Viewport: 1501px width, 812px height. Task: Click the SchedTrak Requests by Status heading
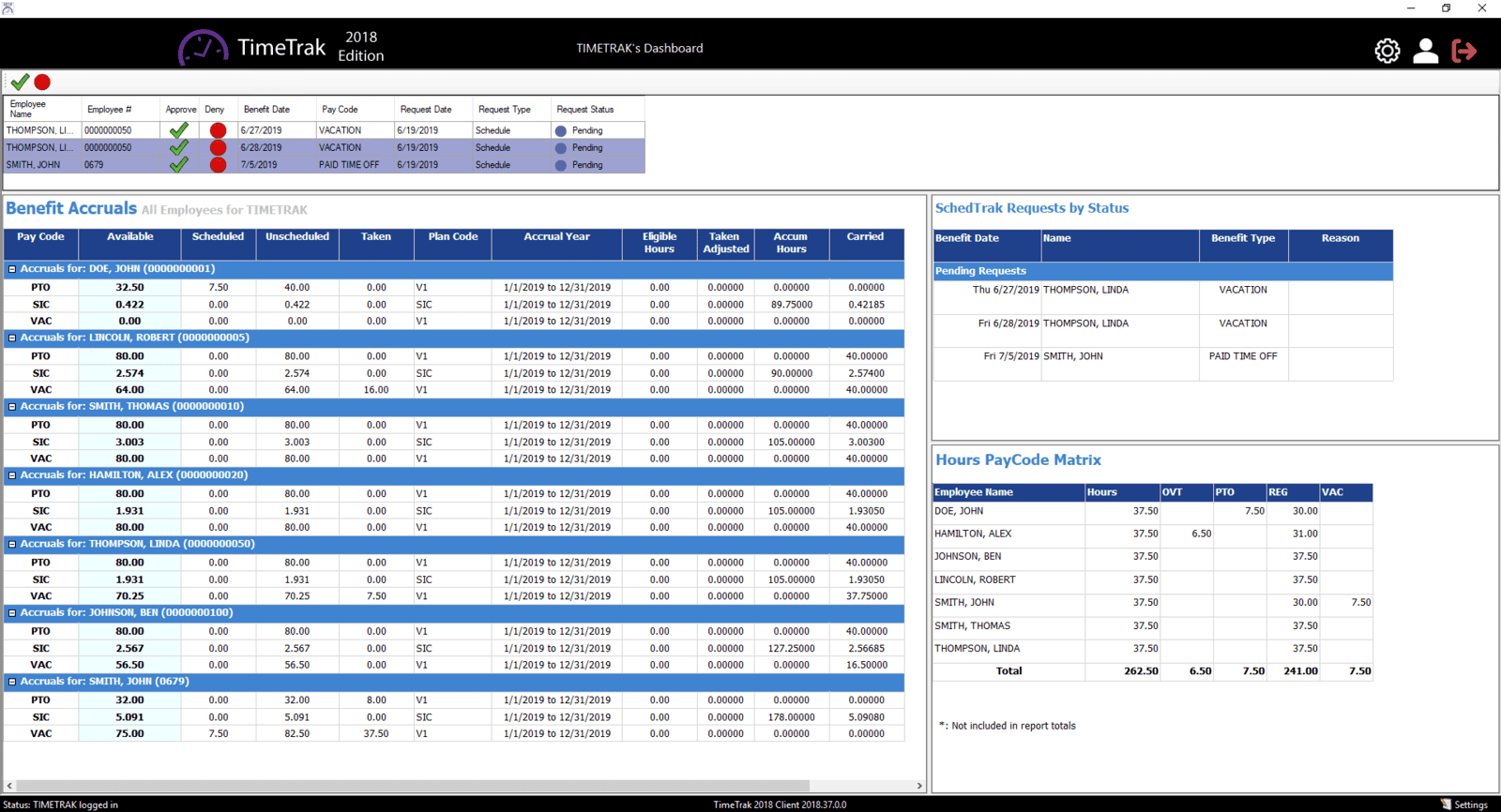pos(1032,208)
